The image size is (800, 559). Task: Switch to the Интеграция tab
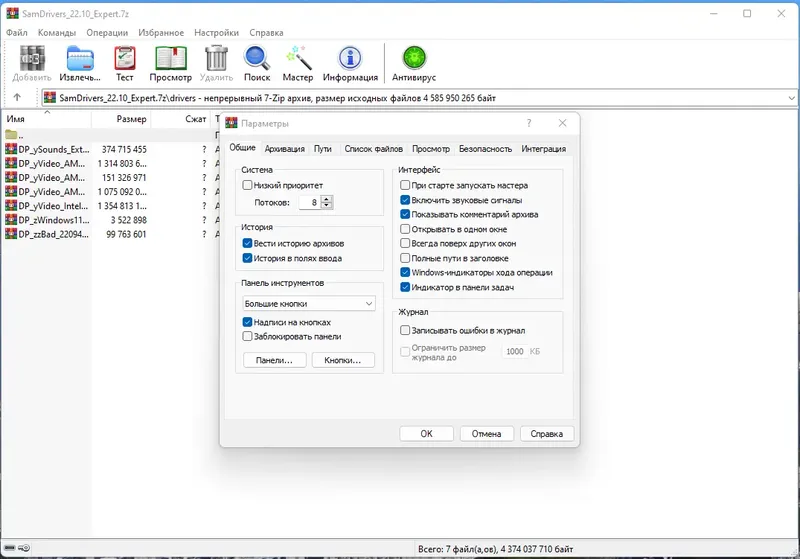point(544,149)
